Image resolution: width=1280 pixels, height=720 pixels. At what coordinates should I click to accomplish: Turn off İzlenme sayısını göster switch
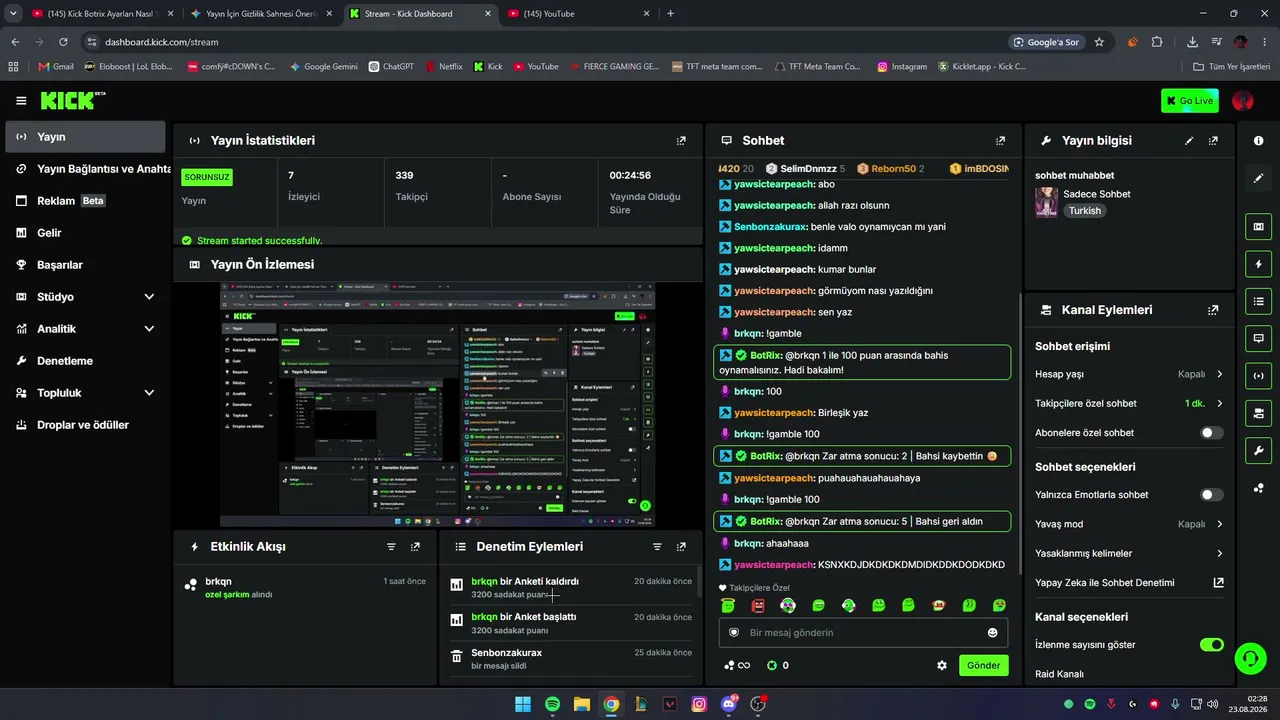point(1211,645)
